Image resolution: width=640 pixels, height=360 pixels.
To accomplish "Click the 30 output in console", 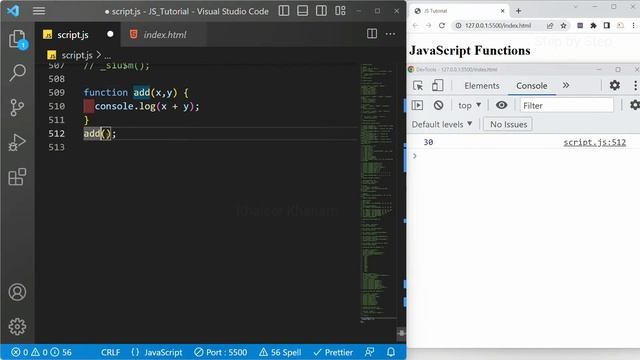I will pyautogui.click(x=428, y=142).
